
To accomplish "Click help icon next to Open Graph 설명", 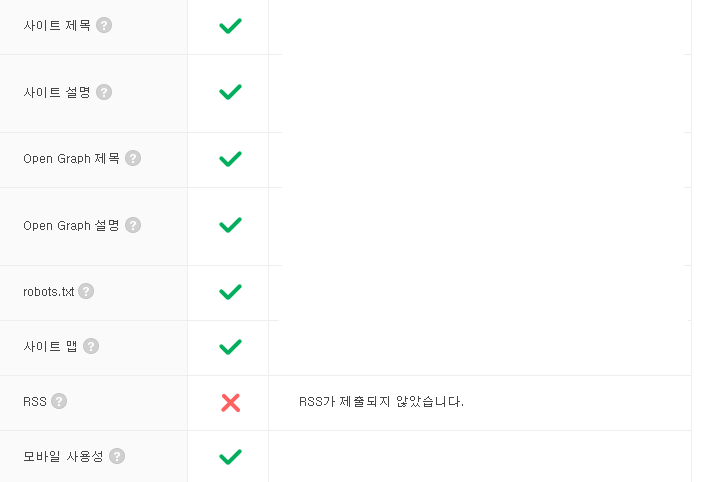I will 133,225.
